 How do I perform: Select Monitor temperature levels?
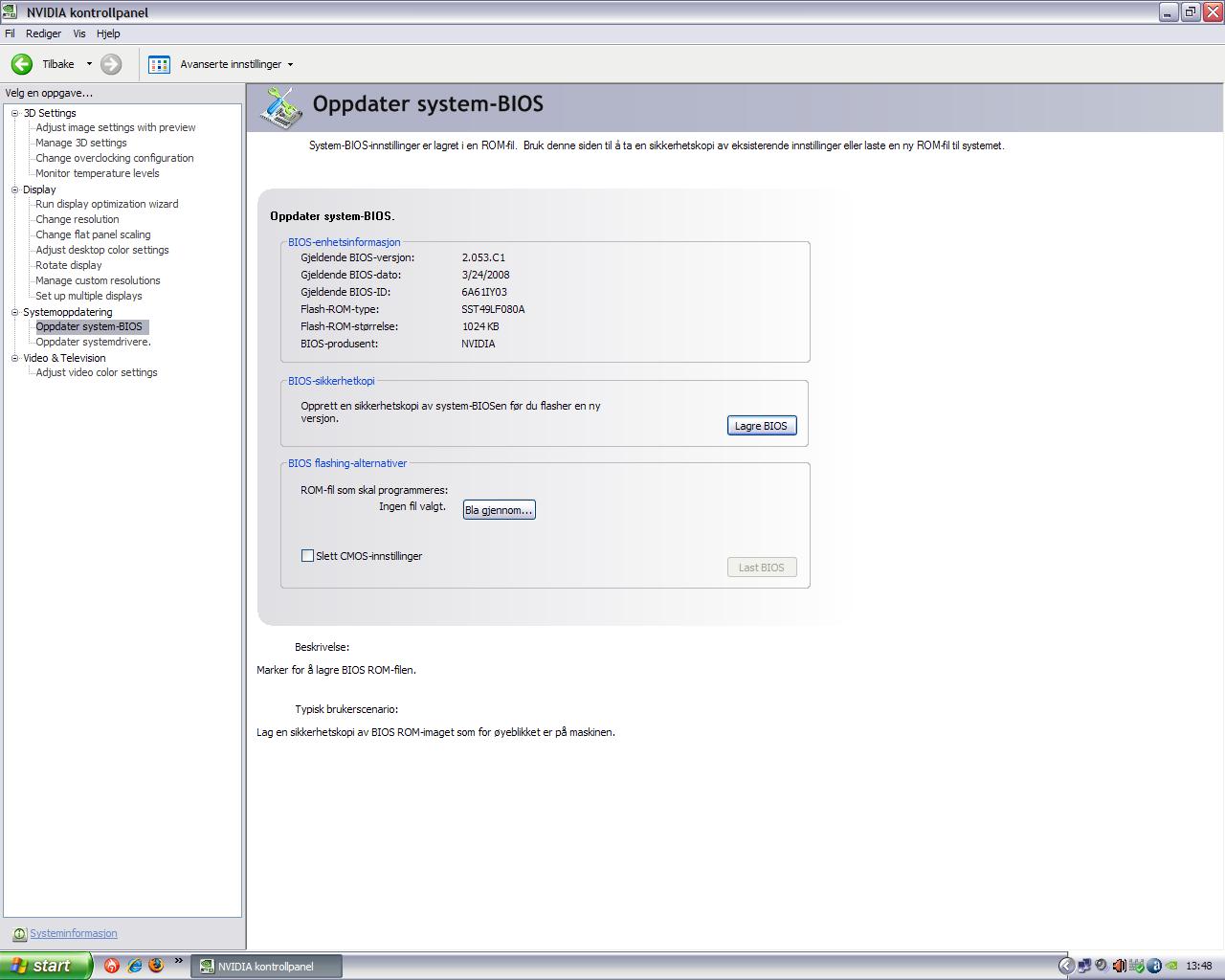[98, 173]
